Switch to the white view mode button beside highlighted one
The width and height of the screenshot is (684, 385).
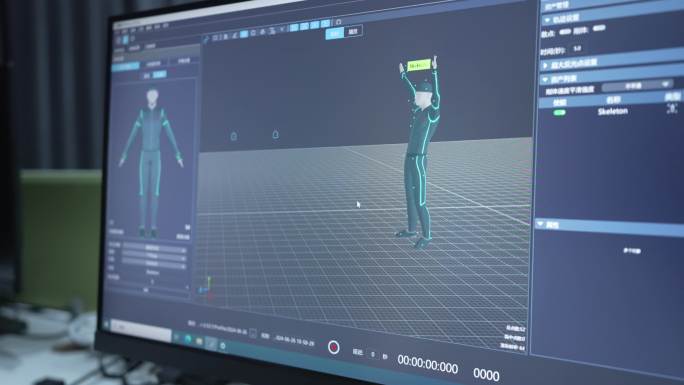coord(353,31)
